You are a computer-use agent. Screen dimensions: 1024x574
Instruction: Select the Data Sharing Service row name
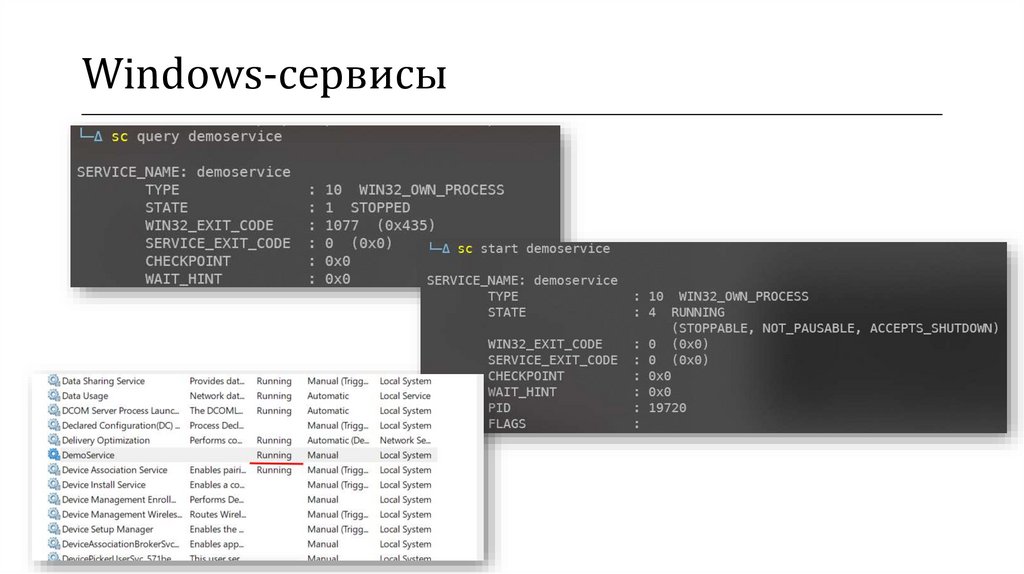(x=103, y=381)
